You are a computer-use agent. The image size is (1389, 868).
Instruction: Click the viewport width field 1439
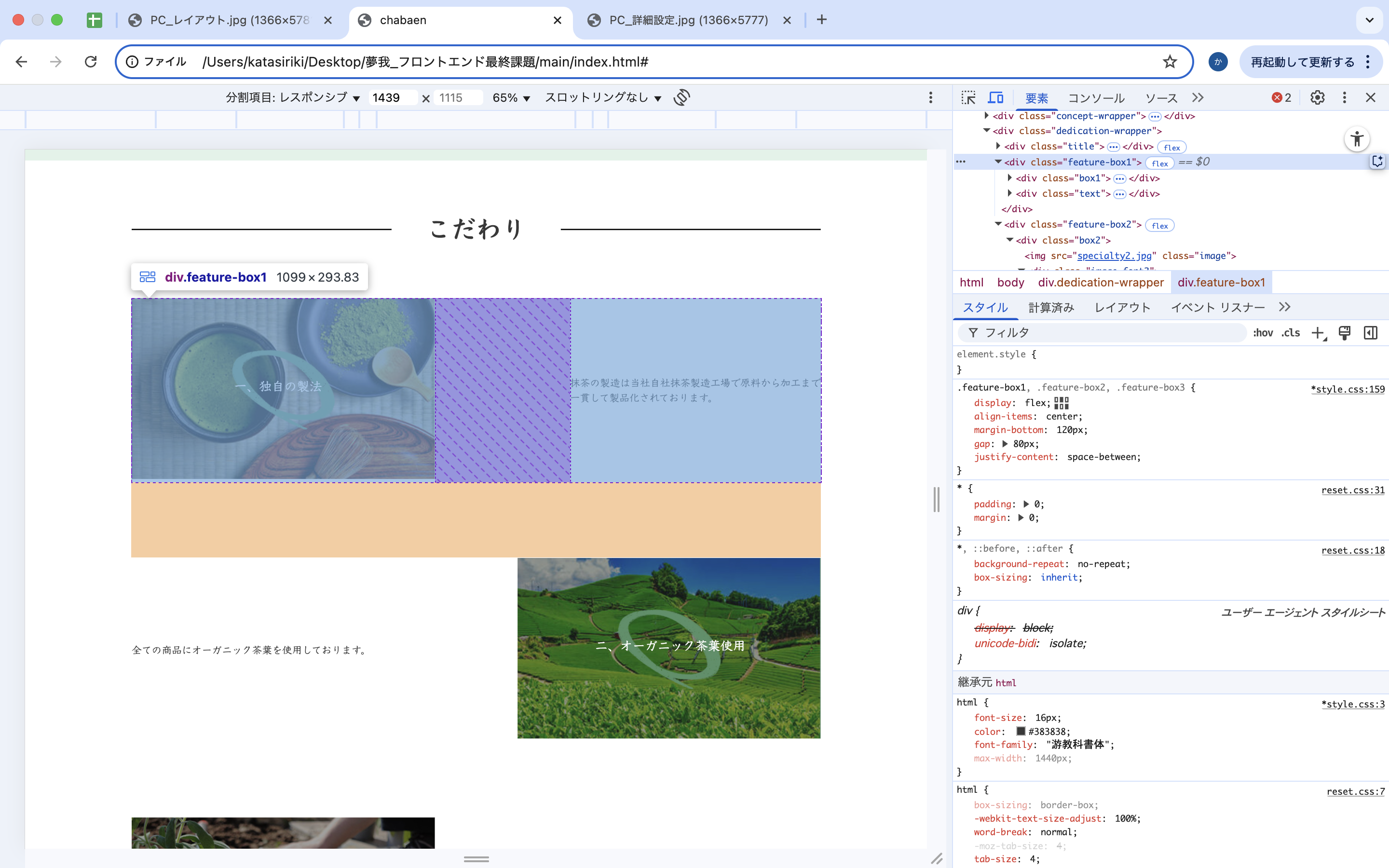(392, 98)
